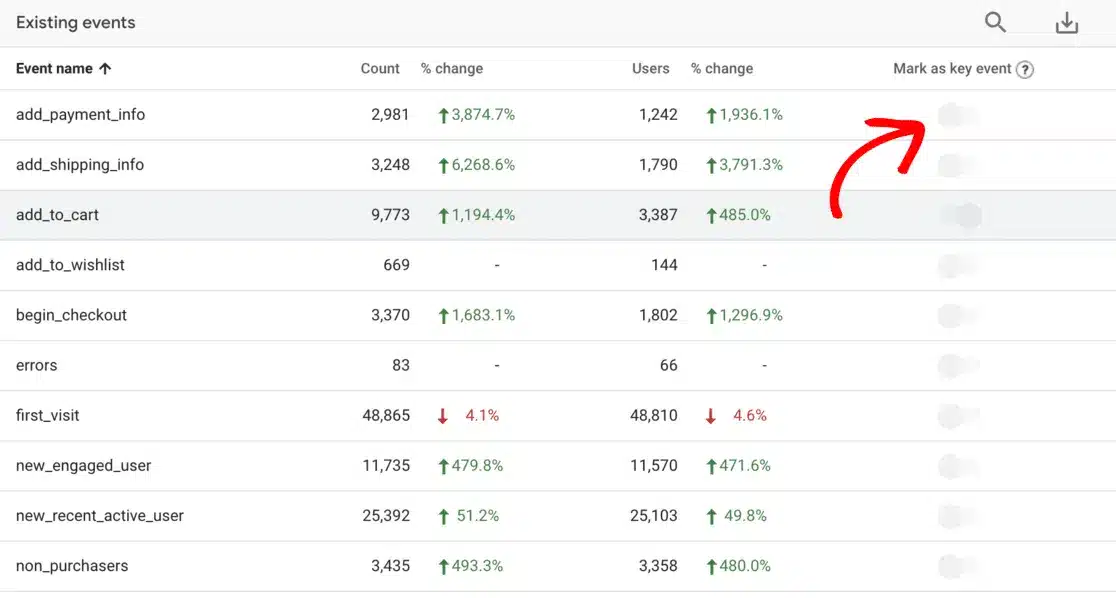Download the existing events table
Screen dimensions: 1116x598
(1066, 23)
